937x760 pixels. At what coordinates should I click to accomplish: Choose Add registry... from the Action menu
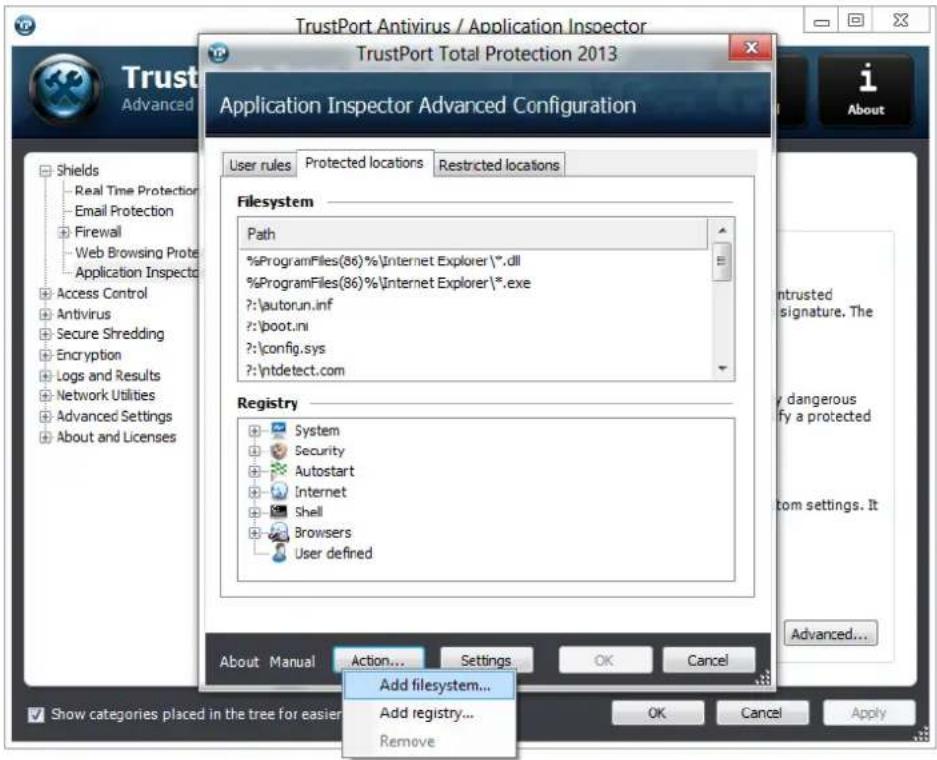tap(427, 713)
